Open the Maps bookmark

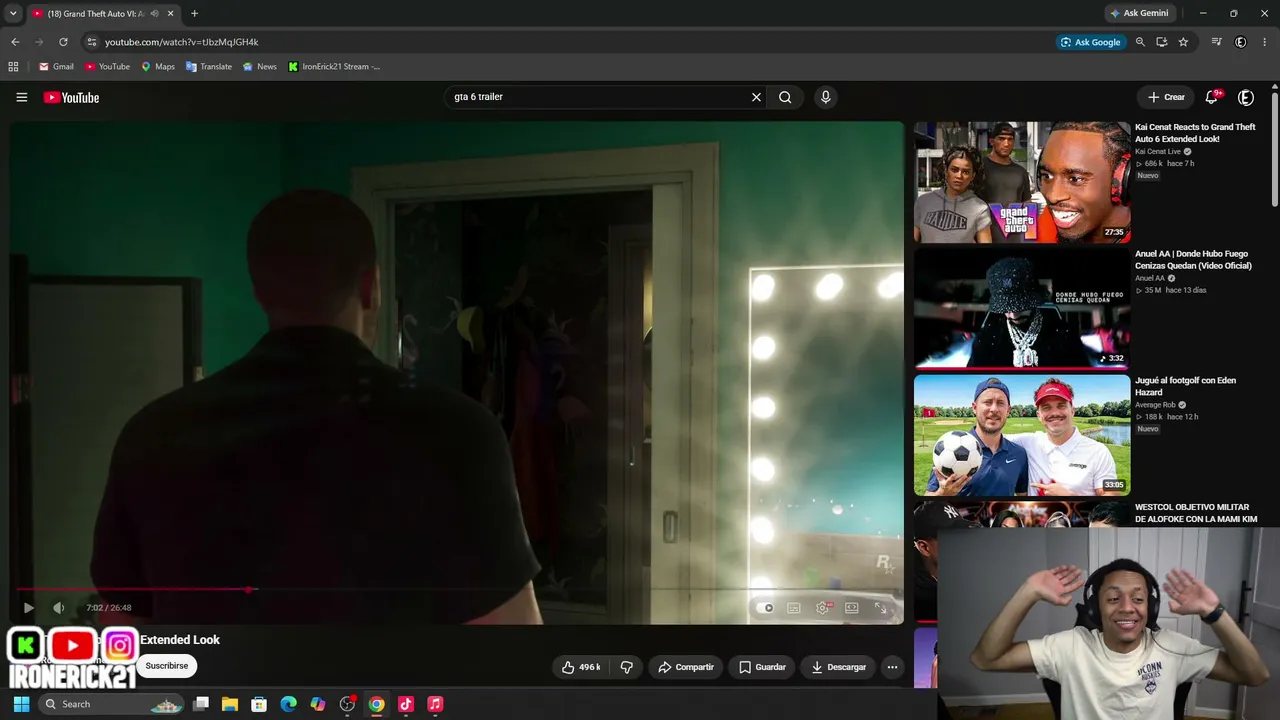[158, 67]
